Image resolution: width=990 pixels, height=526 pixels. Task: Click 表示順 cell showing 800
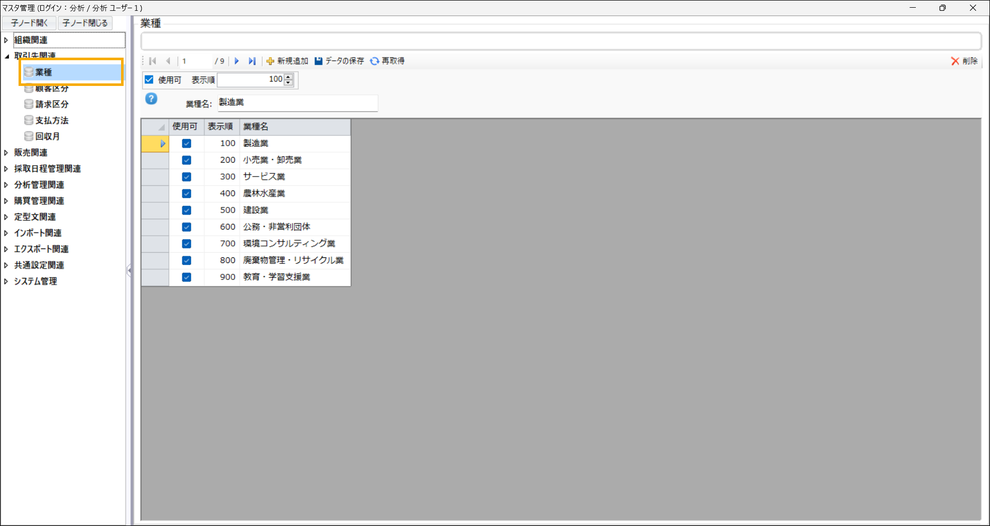pyautogui.click(x=222, y=260)
